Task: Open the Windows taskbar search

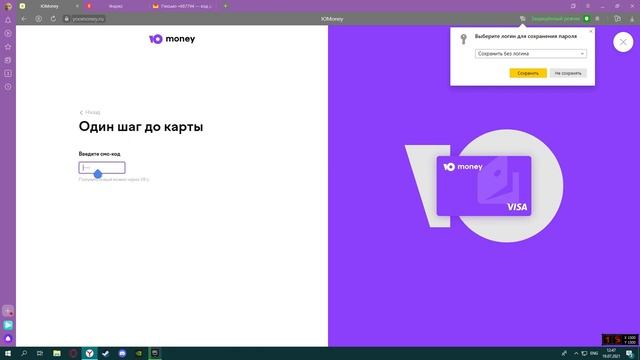Action: [x=24, y=353]
